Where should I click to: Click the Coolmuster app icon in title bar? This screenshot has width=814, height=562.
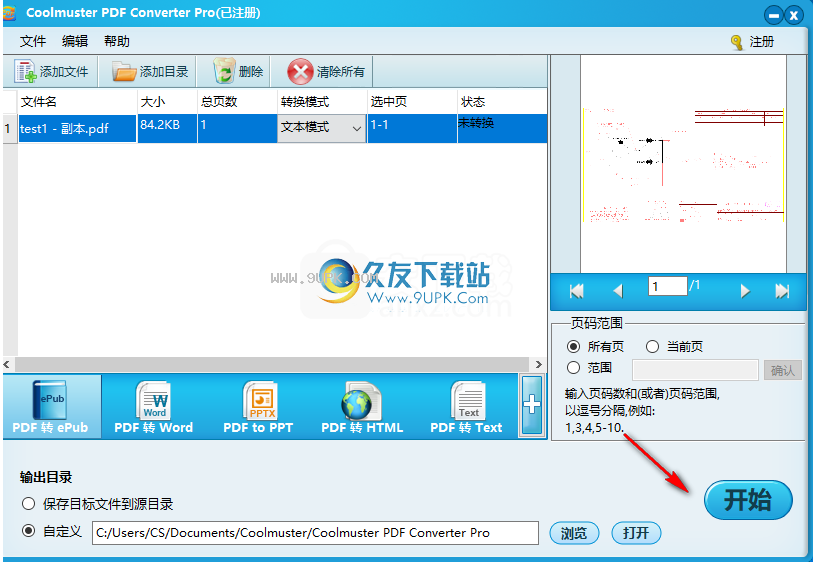point(9,12)
